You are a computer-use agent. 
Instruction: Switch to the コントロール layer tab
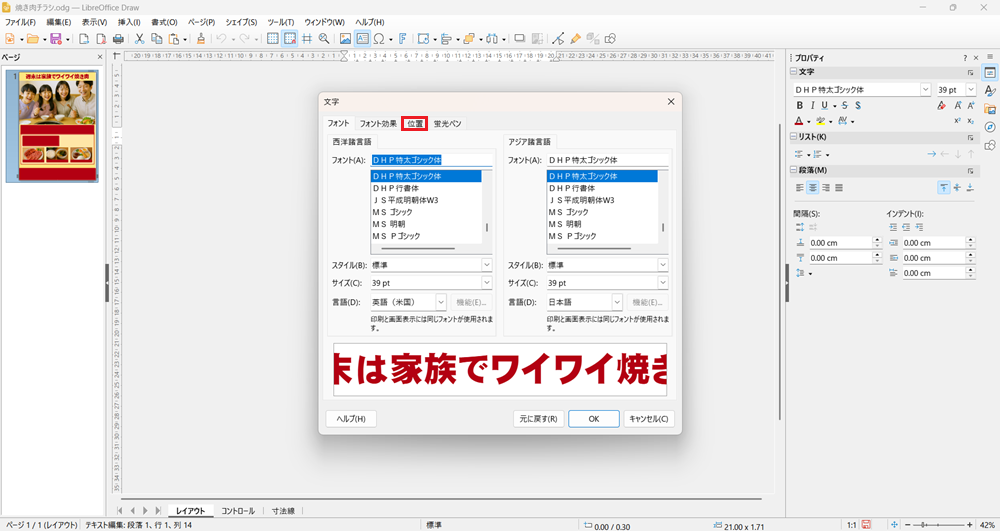point(238,511)
